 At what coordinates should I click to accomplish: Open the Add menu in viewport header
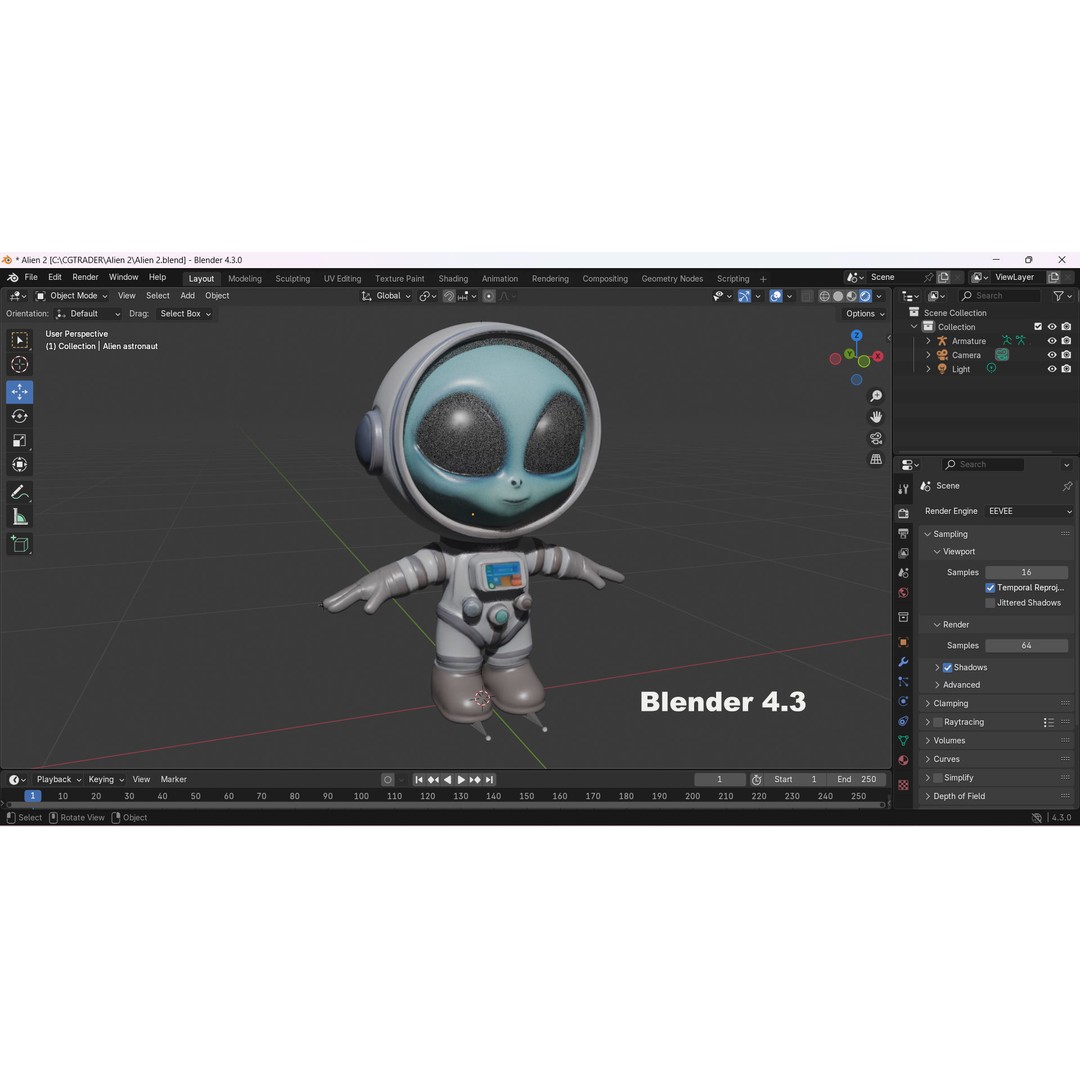[187, 296]
